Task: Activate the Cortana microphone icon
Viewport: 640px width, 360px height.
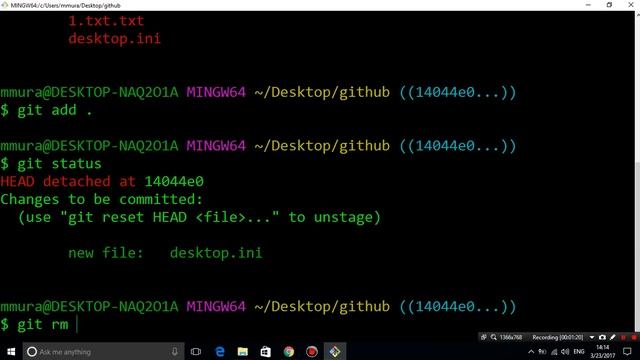Action: pos(175,351)
